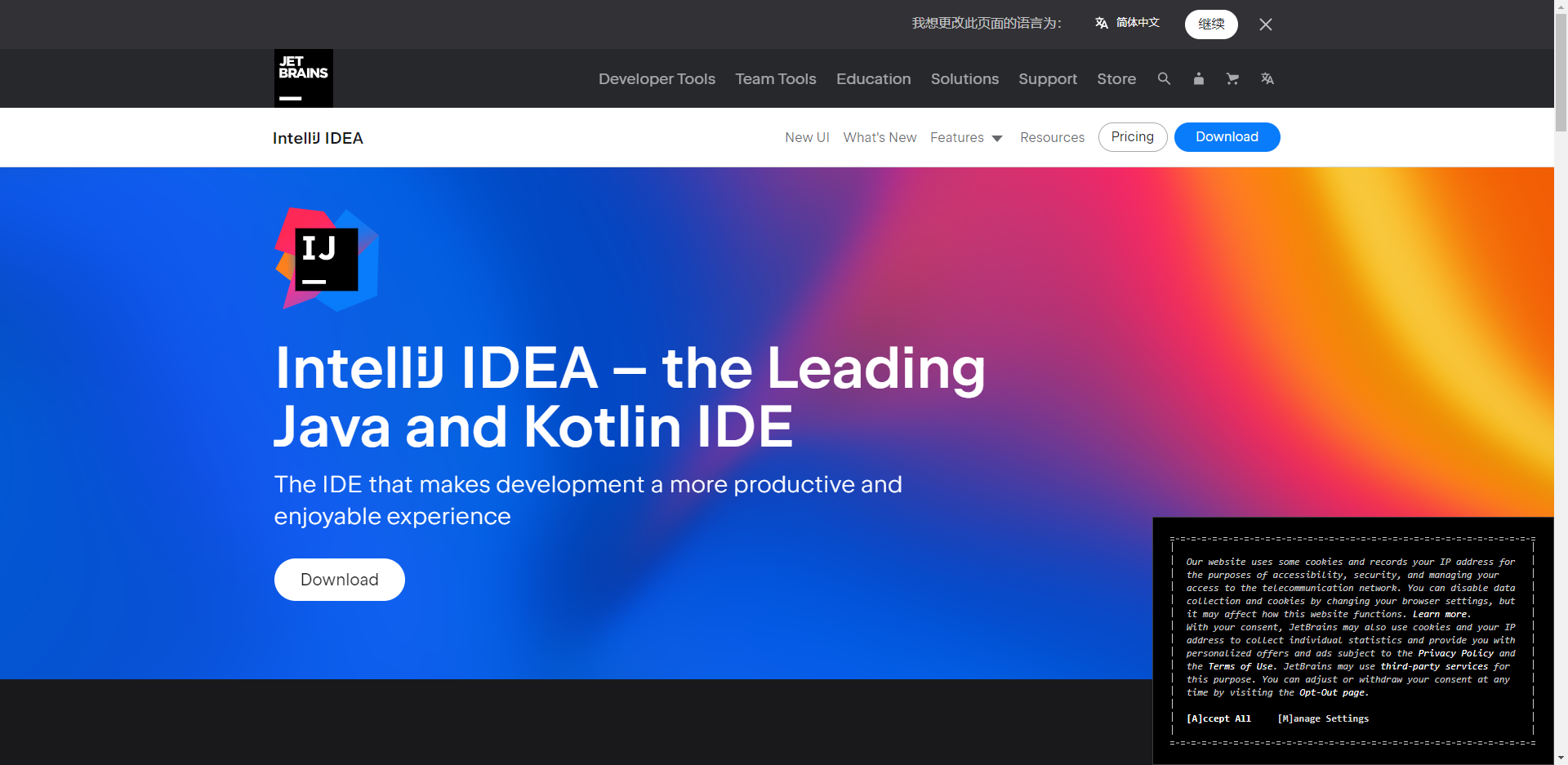1568x765 pixels.
Task: Open the Team Tools menu
Action: point(775,78)
